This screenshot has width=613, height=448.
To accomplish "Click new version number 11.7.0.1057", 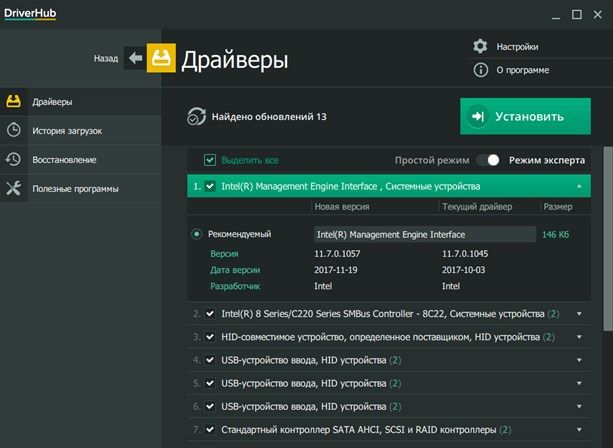I will tap(337, 254).
